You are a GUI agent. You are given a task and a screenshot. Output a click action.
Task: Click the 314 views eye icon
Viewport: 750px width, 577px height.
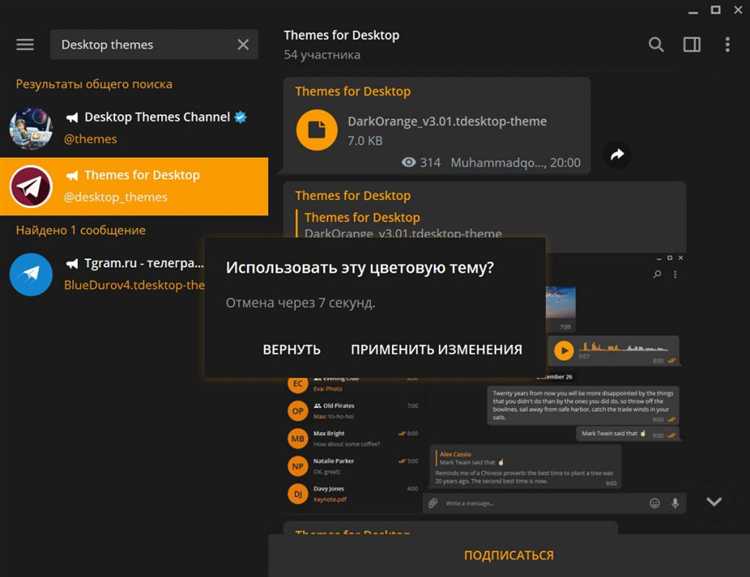408,163
